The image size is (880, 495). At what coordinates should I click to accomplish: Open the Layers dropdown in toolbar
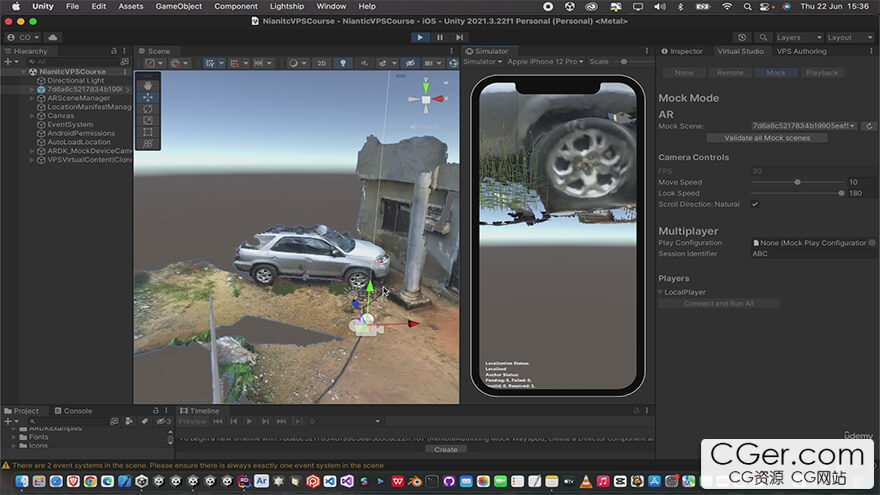click(x=799, y=38)
